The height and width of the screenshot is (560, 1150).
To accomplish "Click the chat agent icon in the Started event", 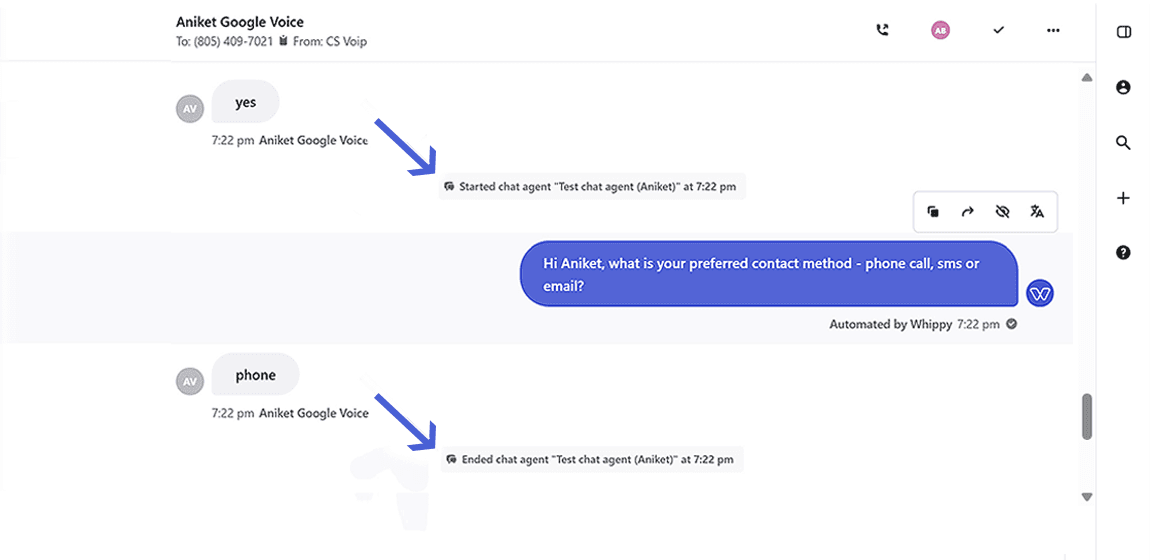I will point(450,187).
